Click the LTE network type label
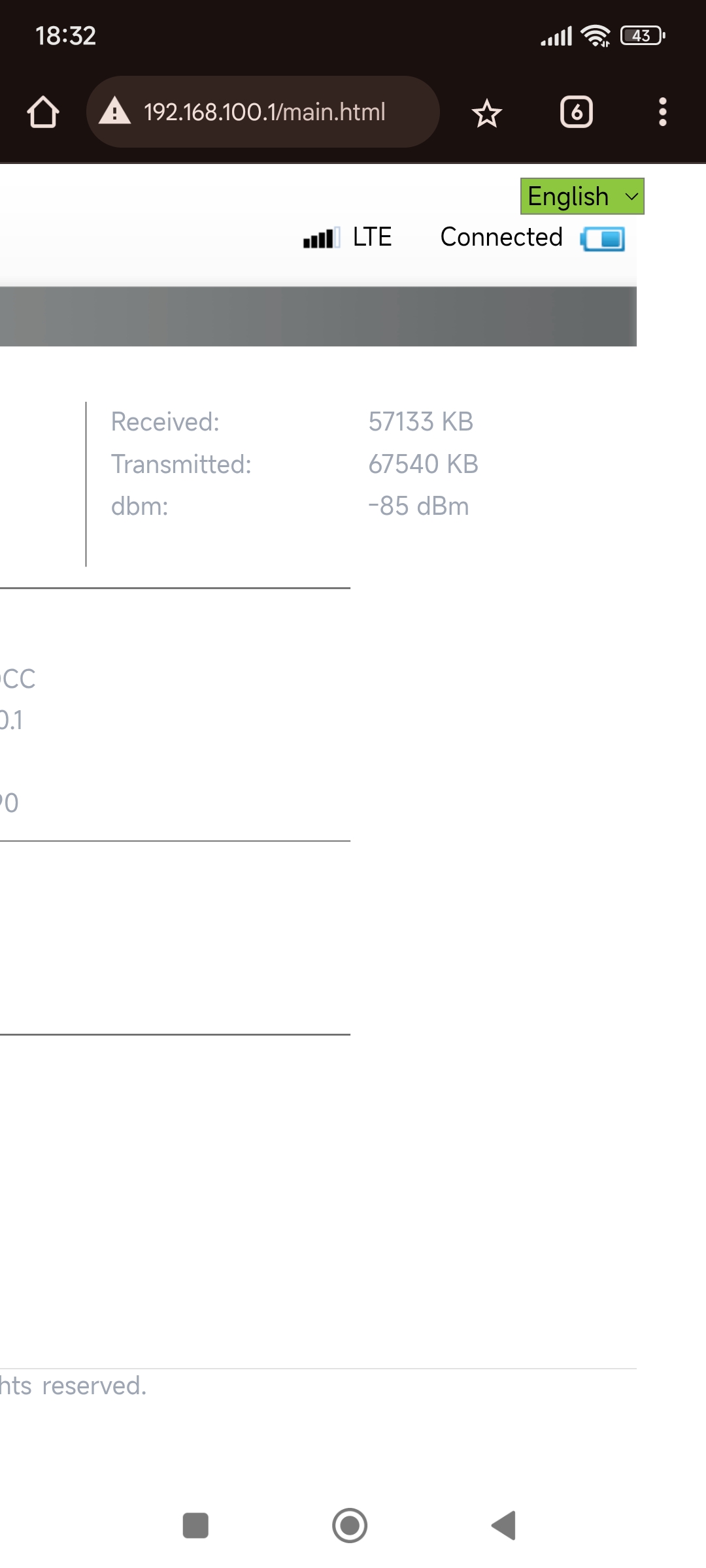This screenshot has height=1568, width=706. coord(372,237)
